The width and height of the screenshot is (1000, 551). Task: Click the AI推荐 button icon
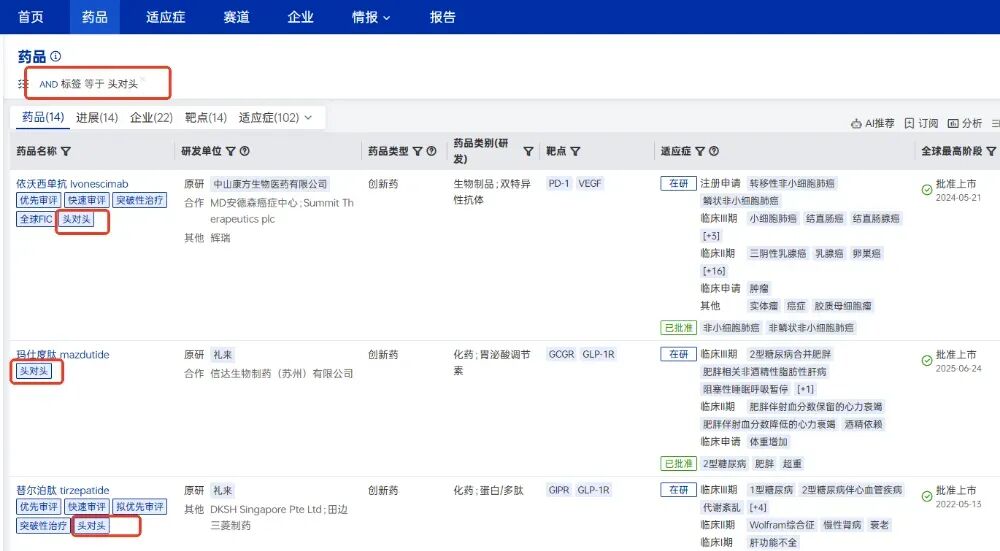(856, 123)
